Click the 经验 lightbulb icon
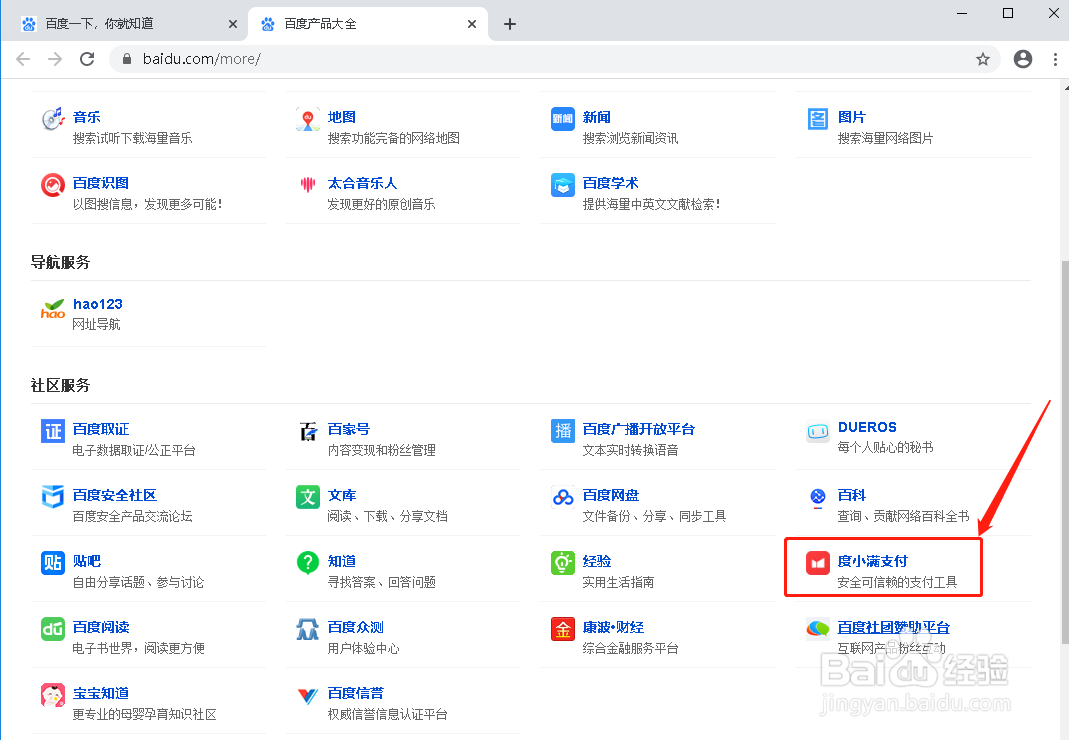Screen dimensions: 1069x740 (562, 563)
